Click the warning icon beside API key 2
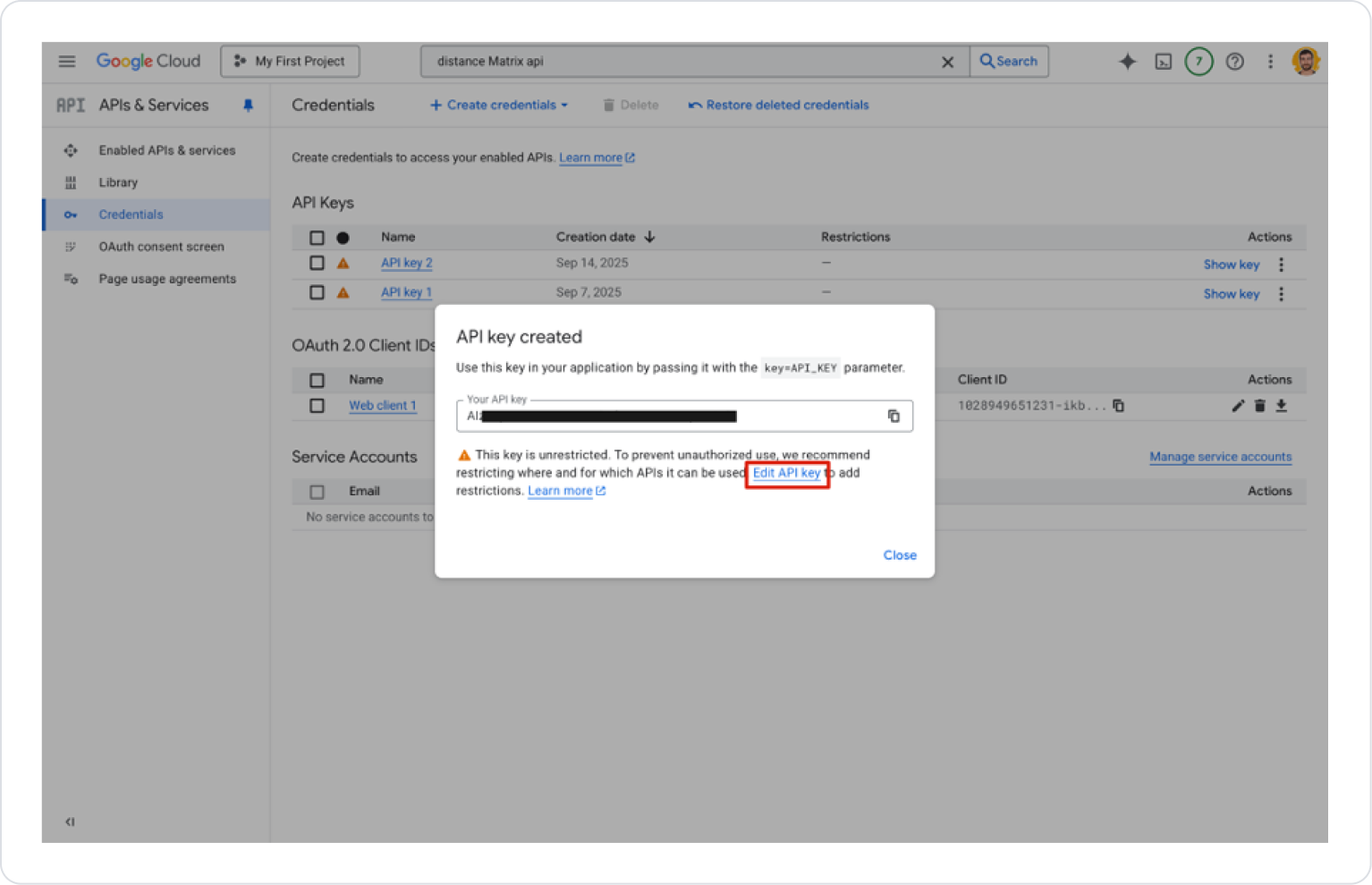This screenshot has height=885, width=1372. (343, 264)
